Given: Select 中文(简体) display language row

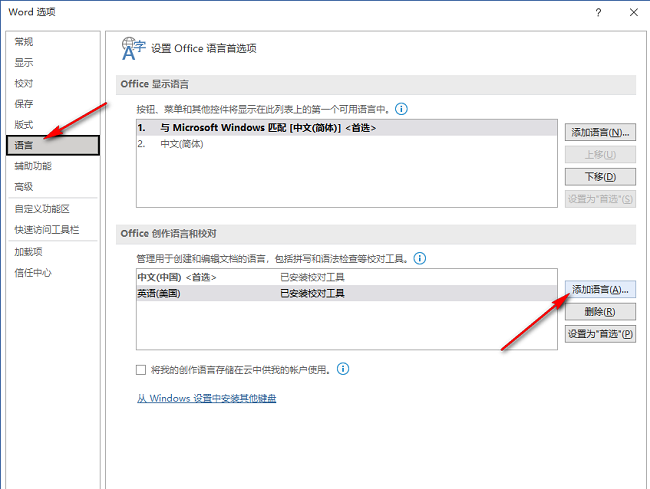Looking at the screenshot, I should (x=347, y=144).
